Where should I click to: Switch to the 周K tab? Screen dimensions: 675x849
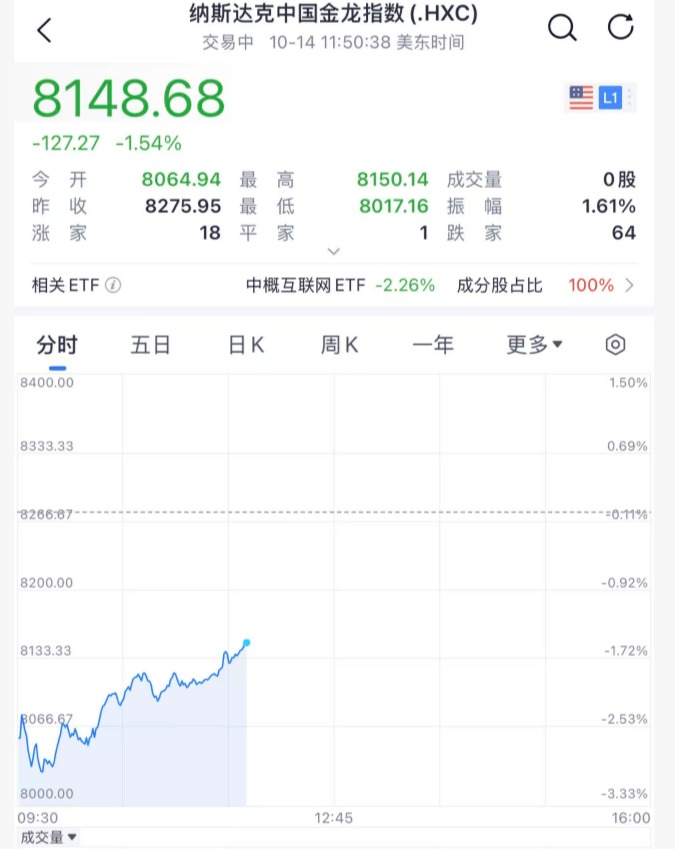point(340,345)
